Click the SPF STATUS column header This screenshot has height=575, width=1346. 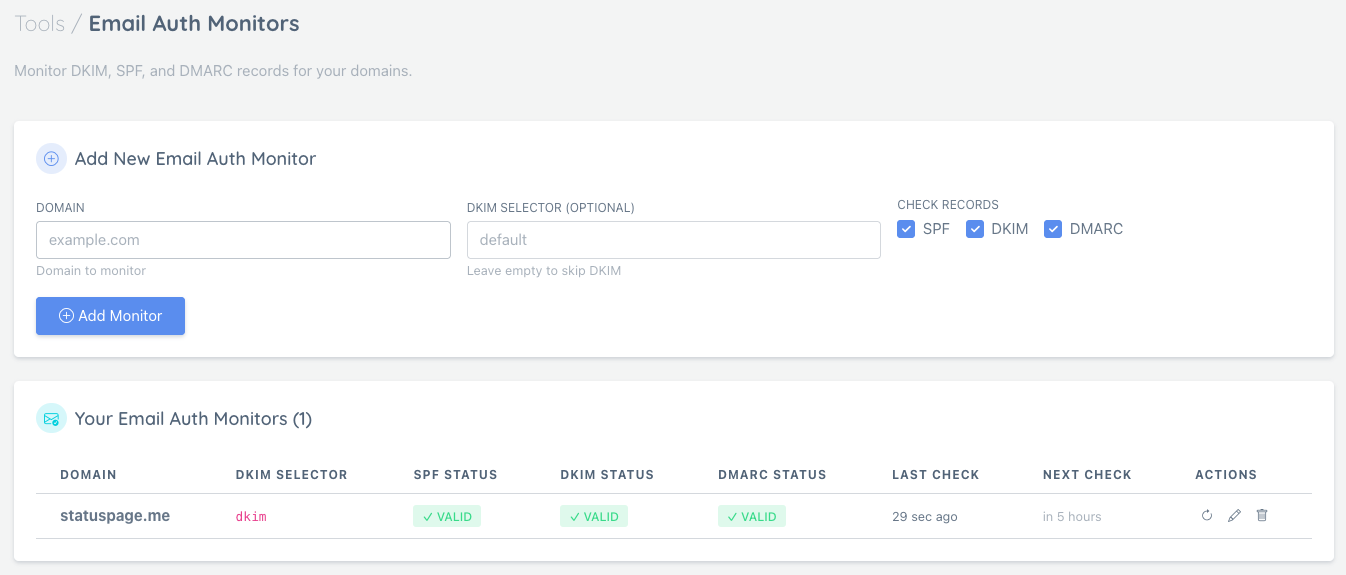(x=455, y=475)
